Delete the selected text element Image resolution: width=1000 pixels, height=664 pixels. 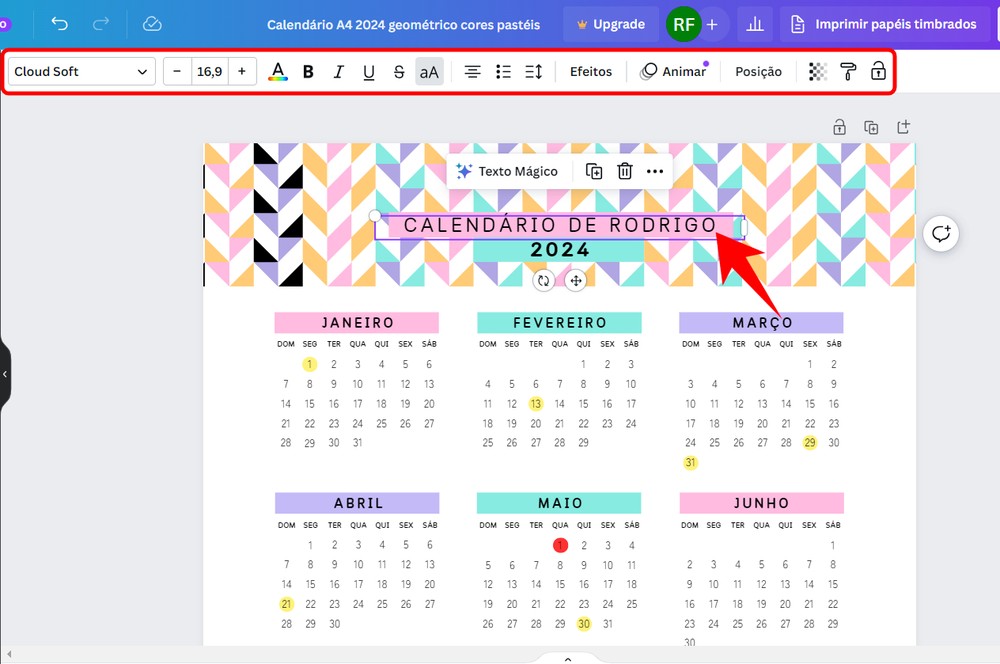[x=625, y=171]
